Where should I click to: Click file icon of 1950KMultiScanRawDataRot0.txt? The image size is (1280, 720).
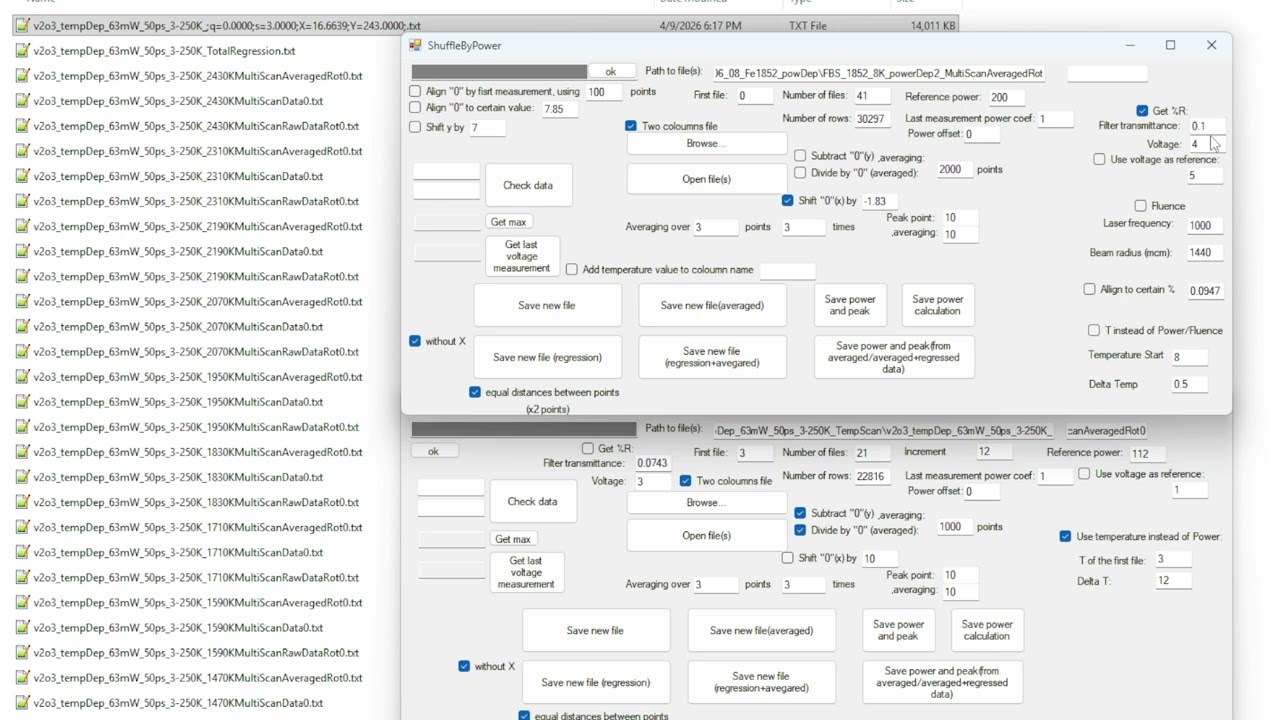[22, 427]
